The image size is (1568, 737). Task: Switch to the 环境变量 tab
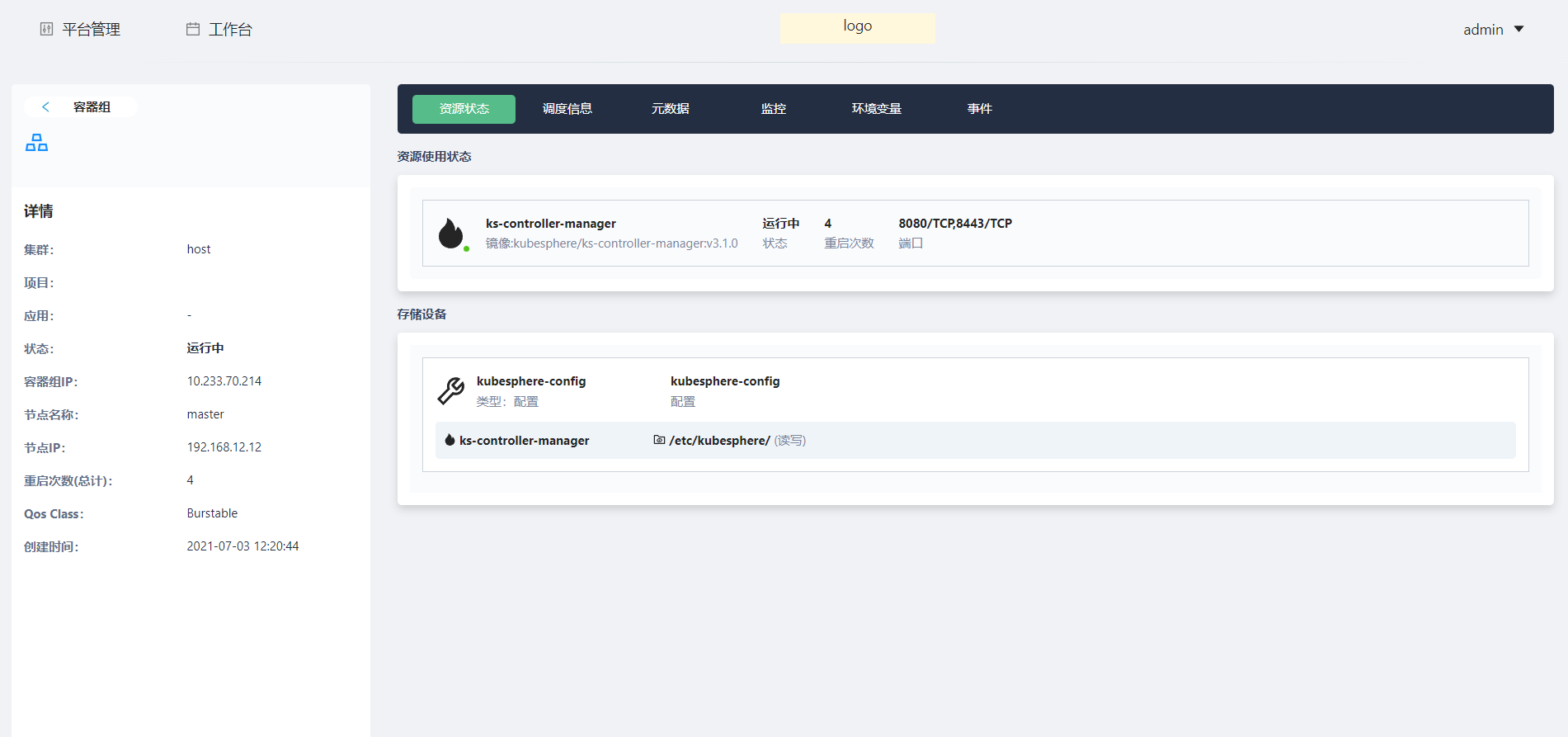coord(877,109)
